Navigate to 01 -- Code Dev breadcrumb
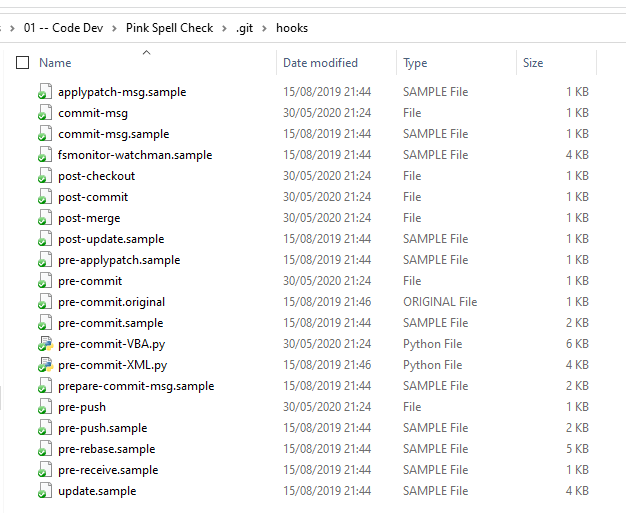This screenshot has width=626, height=513. 65,28
